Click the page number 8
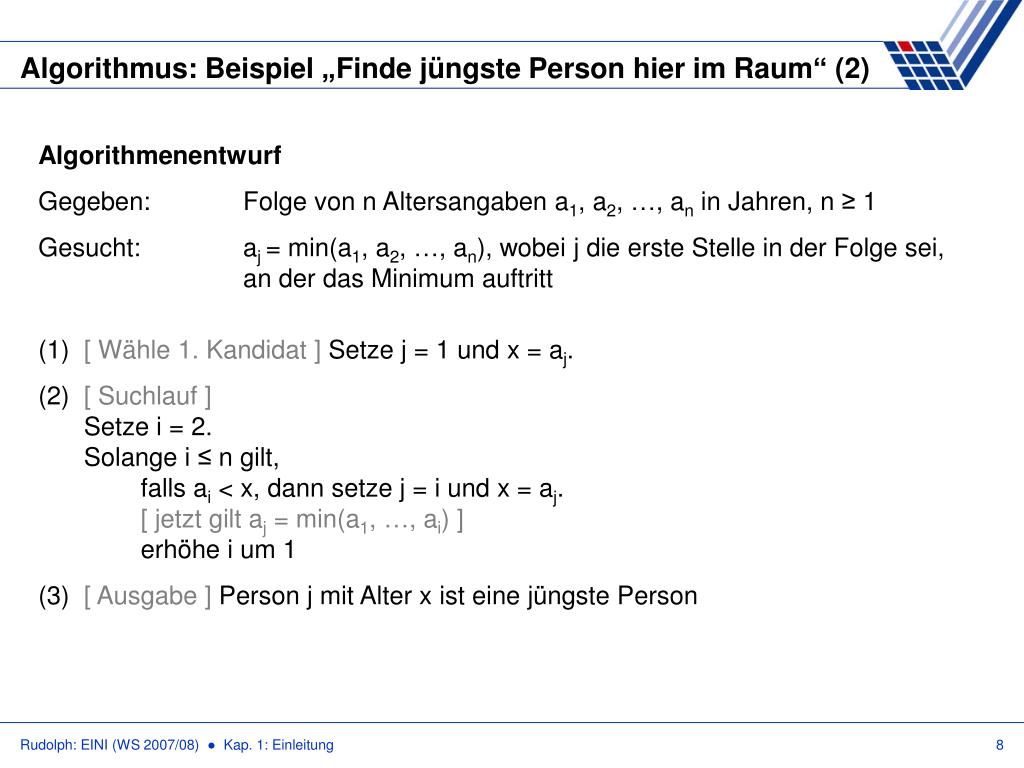The image size is (1024, 768). (x=999, y=745)
